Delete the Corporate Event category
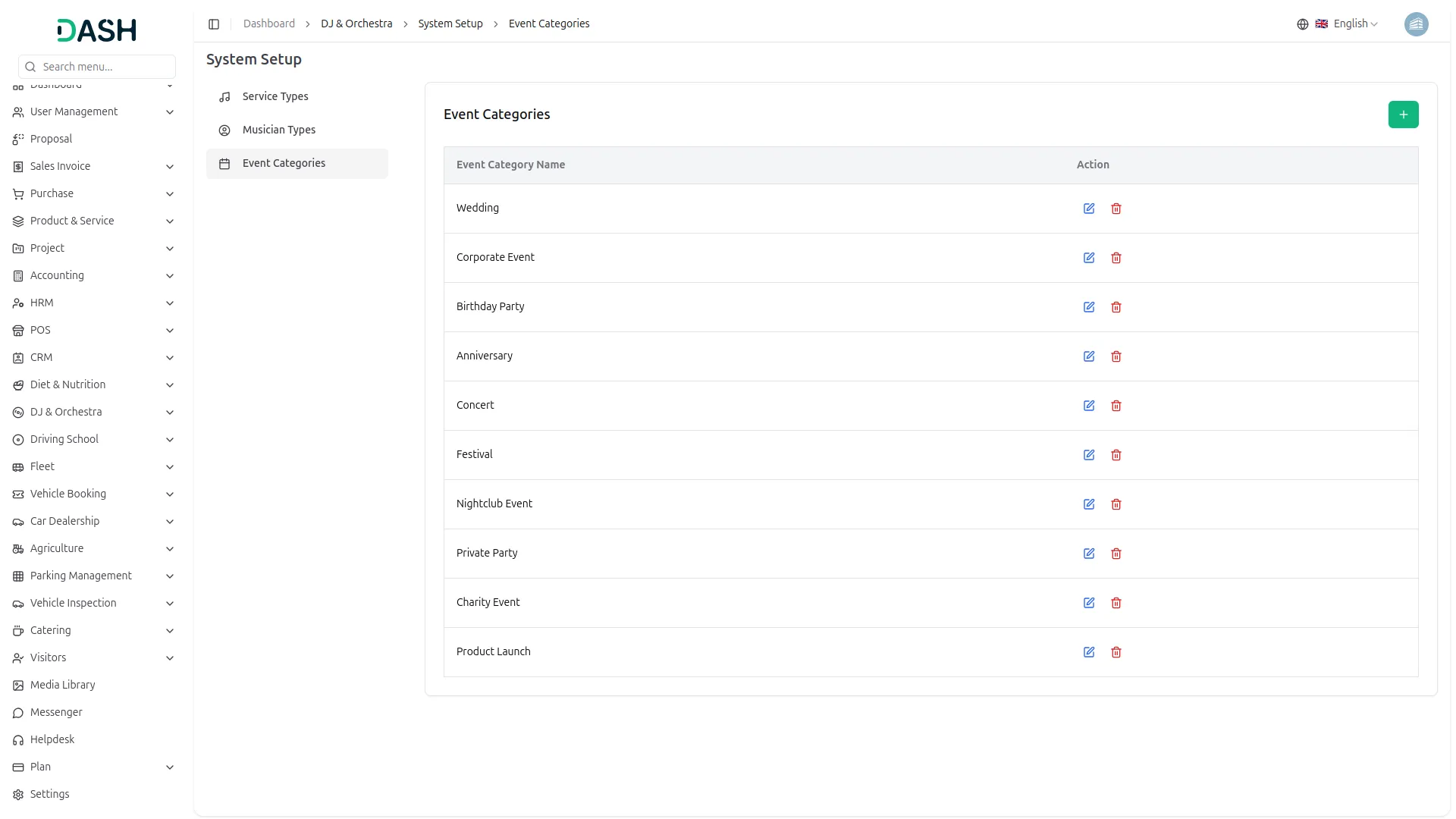This screenshot has width=1456, height=819. pos(1116,258)
